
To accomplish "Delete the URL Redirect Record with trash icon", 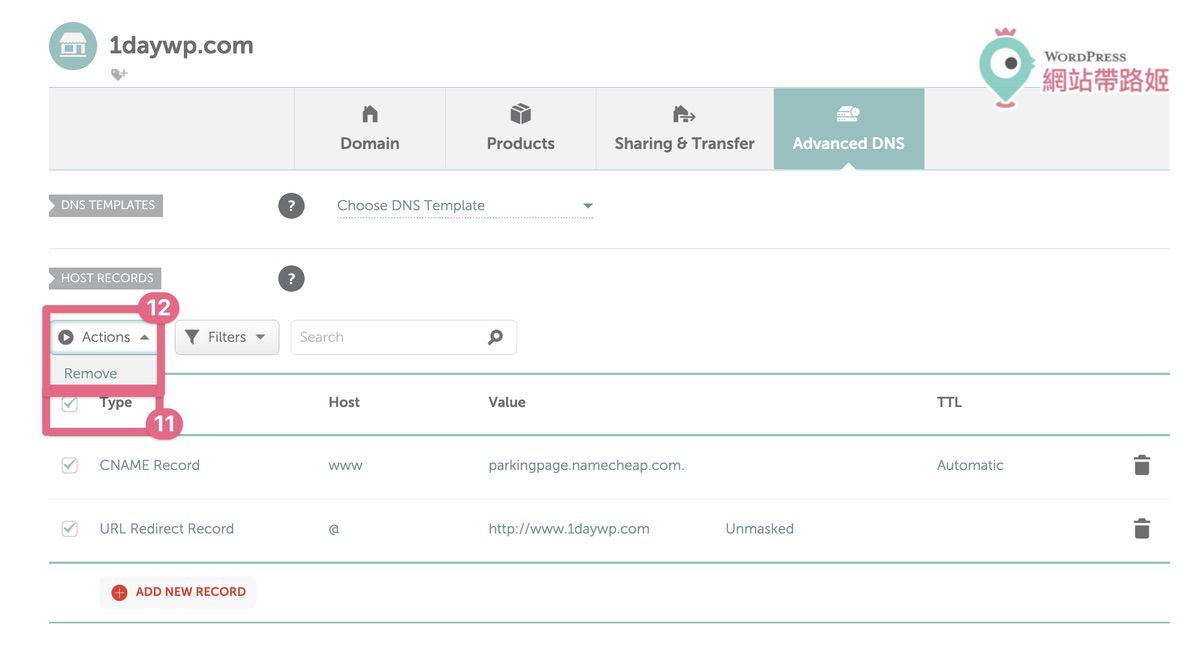I will 1142,529.
